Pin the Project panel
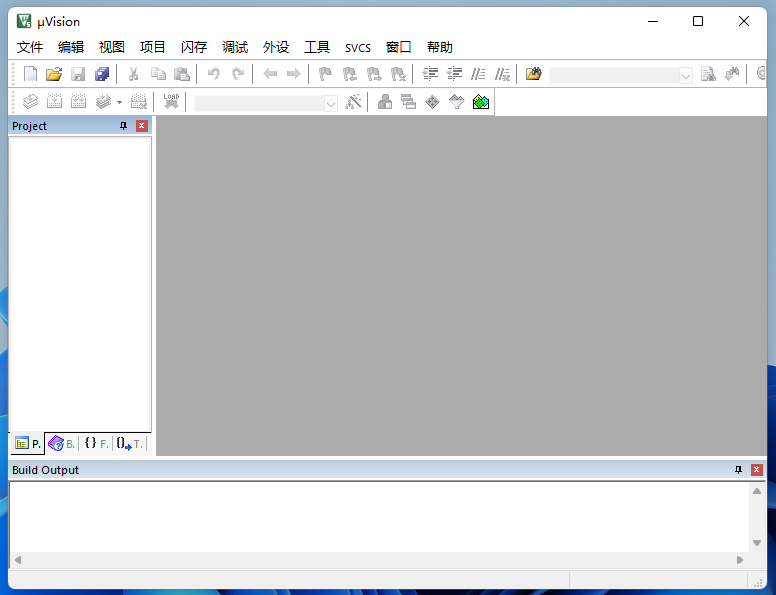 (x=123, y=126)
